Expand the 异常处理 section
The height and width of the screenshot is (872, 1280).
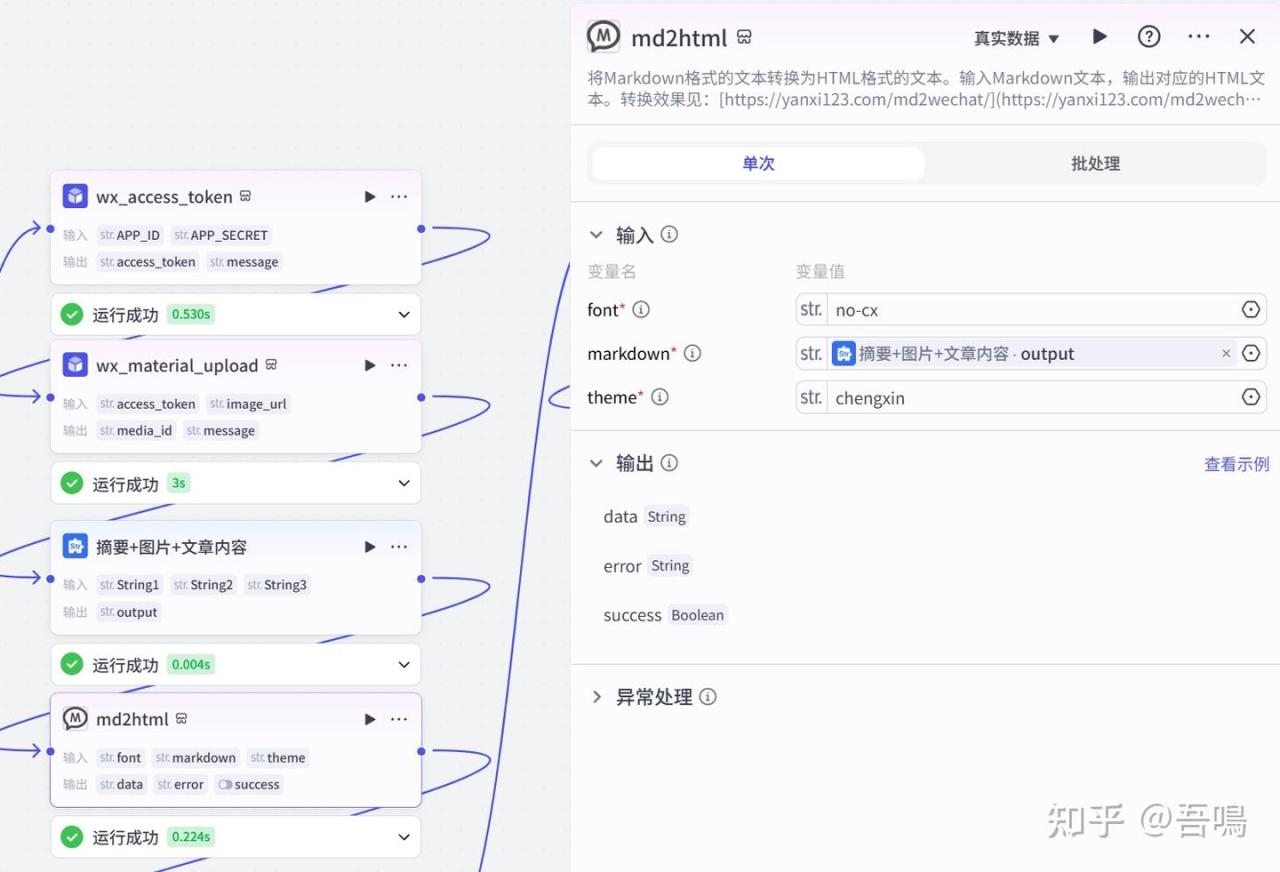click(x=597, y=697)
